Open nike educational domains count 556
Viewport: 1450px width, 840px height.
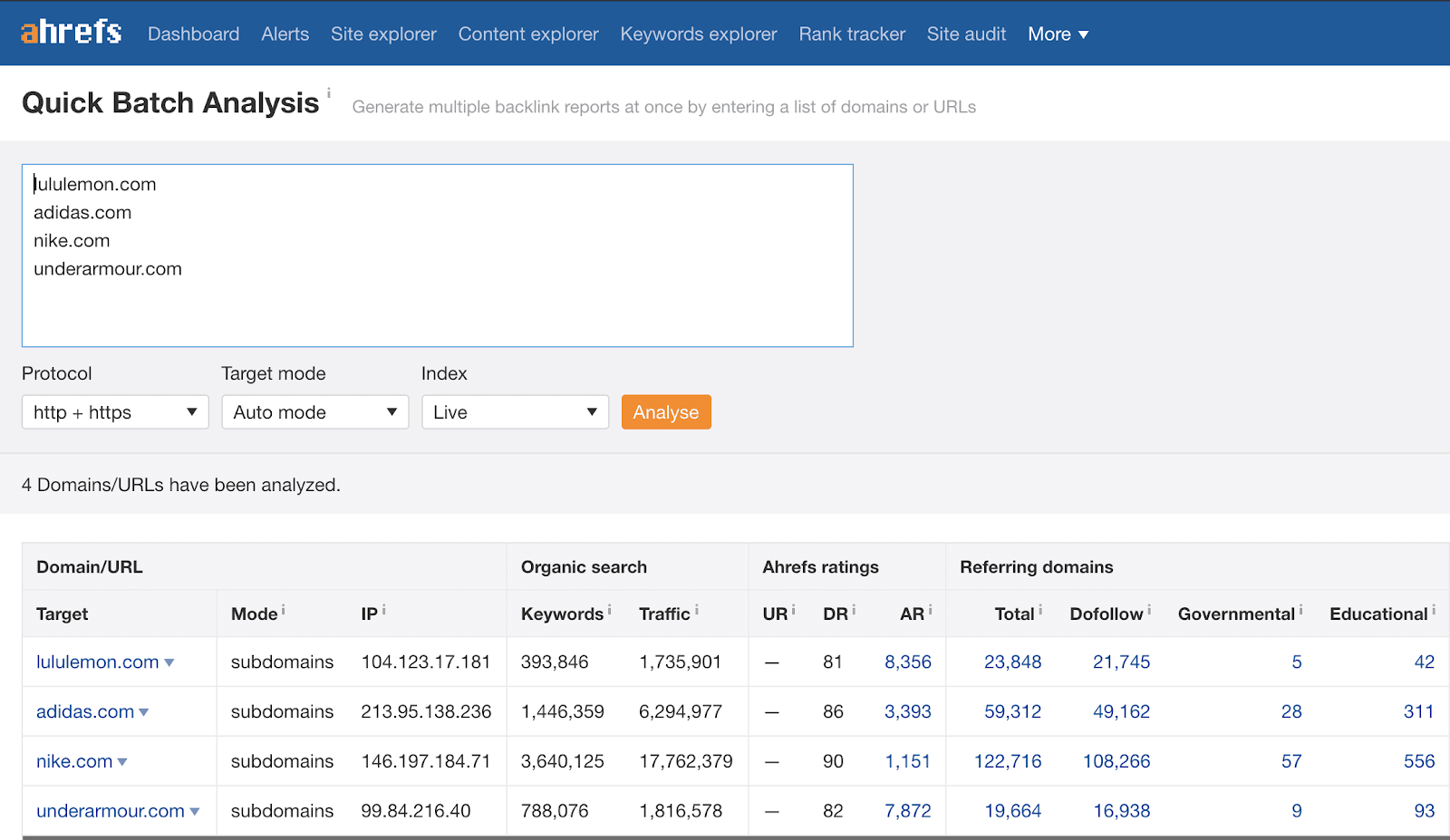tap(1419, 762)
